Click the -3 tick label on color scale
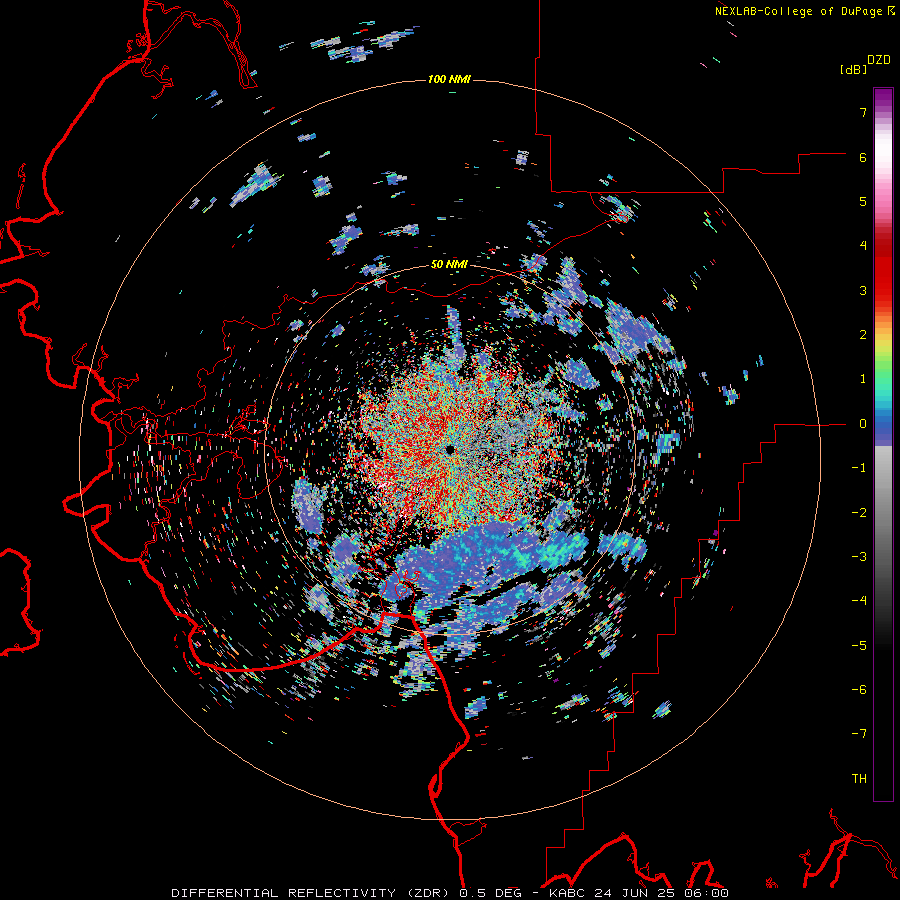This screenshot has height=900, width=900. pos(859,557)
